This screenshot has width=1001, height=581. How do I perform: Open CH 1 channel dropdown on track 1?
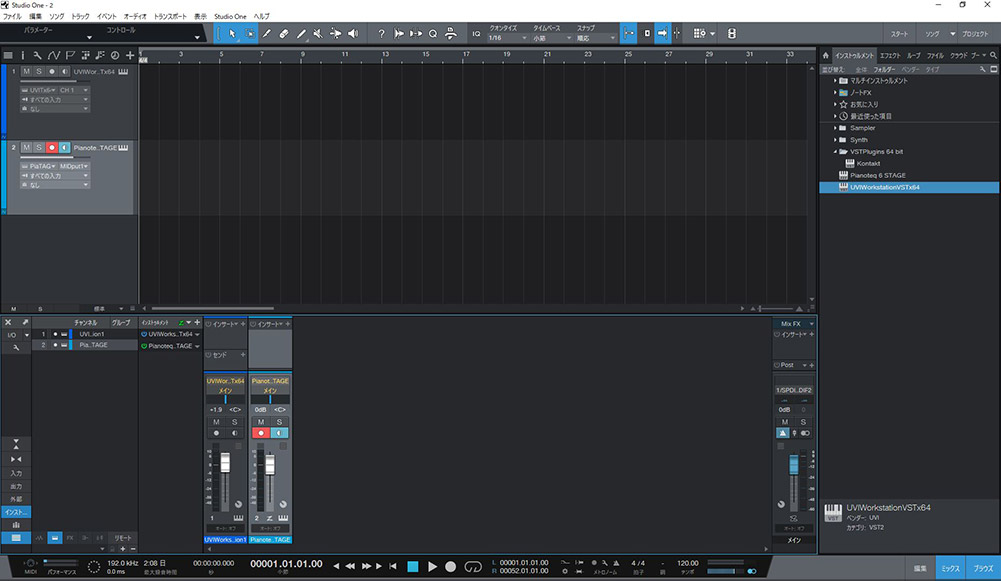[73, 90]
